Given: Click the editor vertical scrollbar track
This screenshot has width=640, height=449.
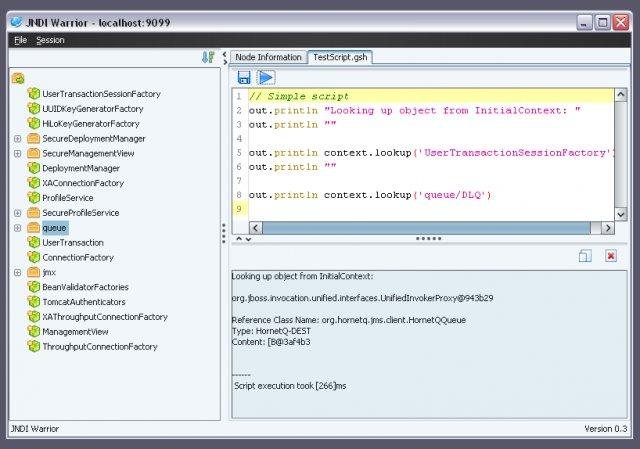Looking at the screenshot, I should coord(620,154).
